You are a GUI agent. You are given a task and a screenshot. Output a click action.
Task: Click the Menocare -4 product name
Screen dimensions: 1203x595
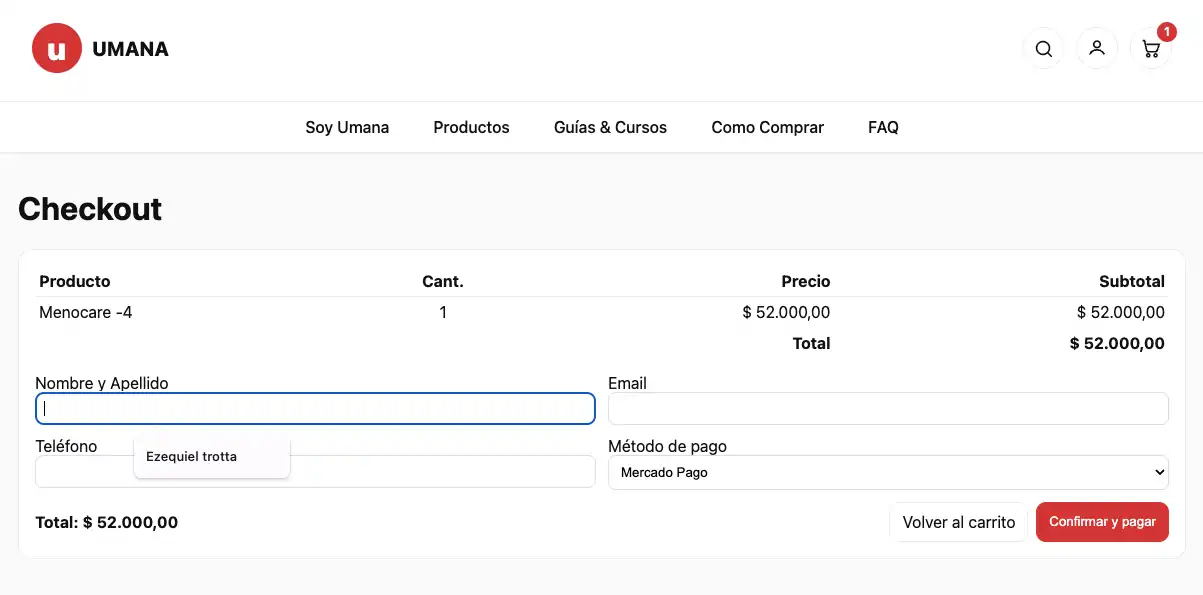click(86, 313)
